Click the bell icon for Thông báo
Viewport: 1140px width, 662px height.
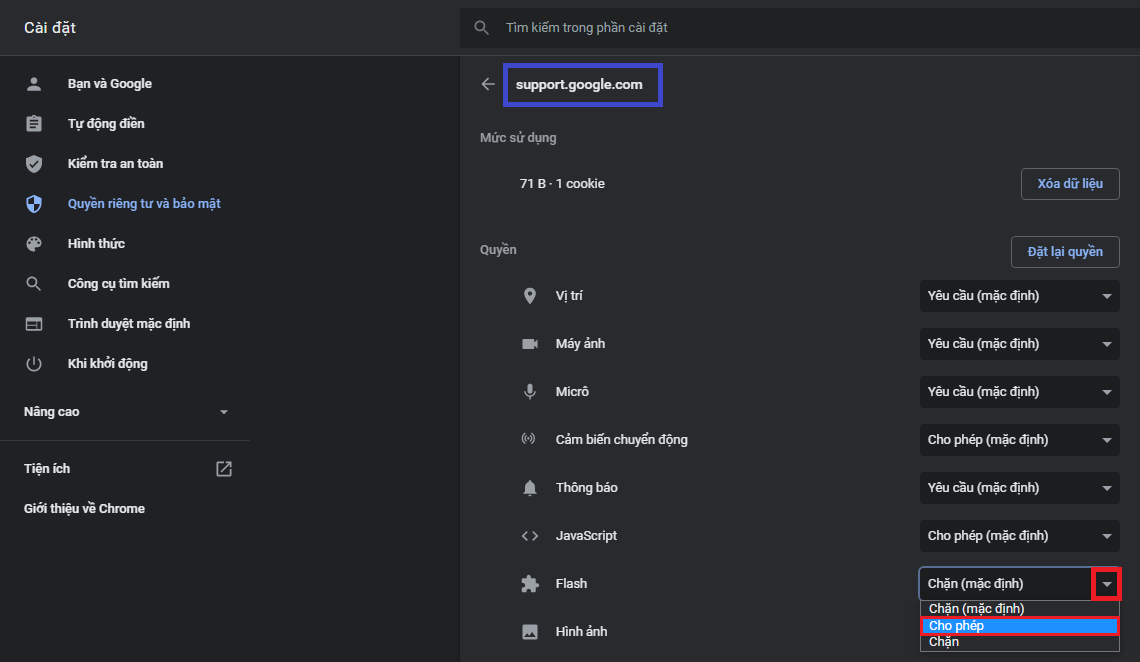point(530,488)
